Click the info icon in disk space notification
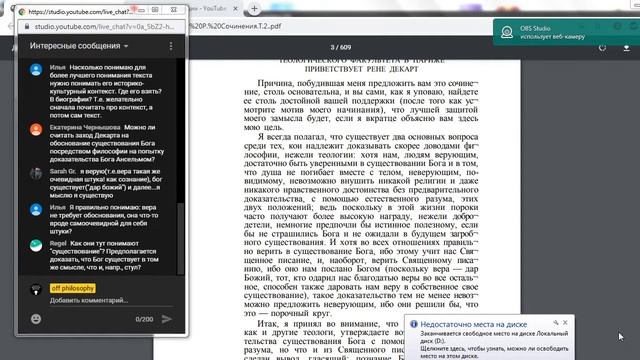Image resolution: width=640 pixels, height=360 pixels. 413,324
